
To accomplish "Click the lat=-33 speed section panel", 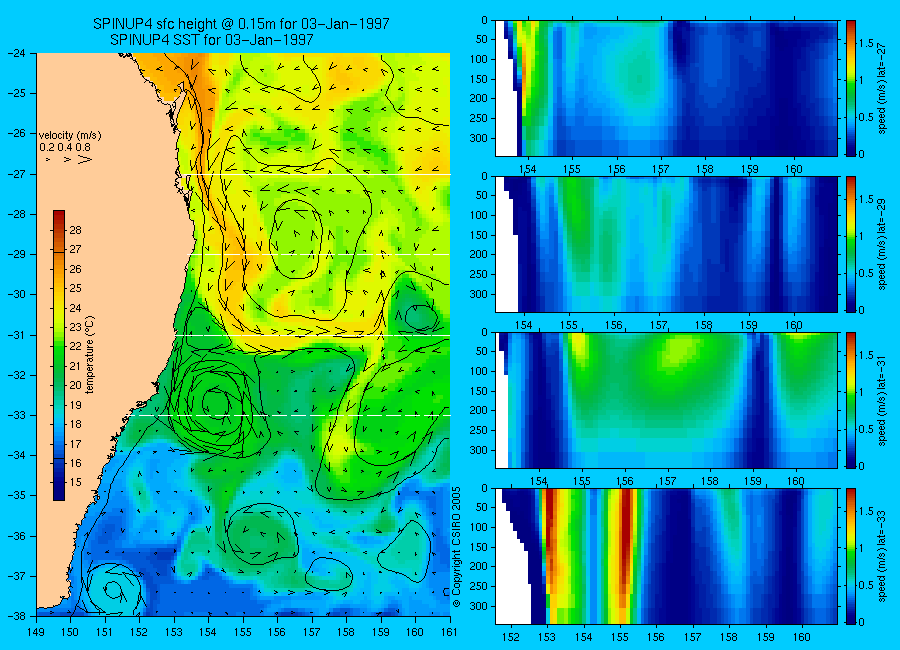I will pos(666,556).
